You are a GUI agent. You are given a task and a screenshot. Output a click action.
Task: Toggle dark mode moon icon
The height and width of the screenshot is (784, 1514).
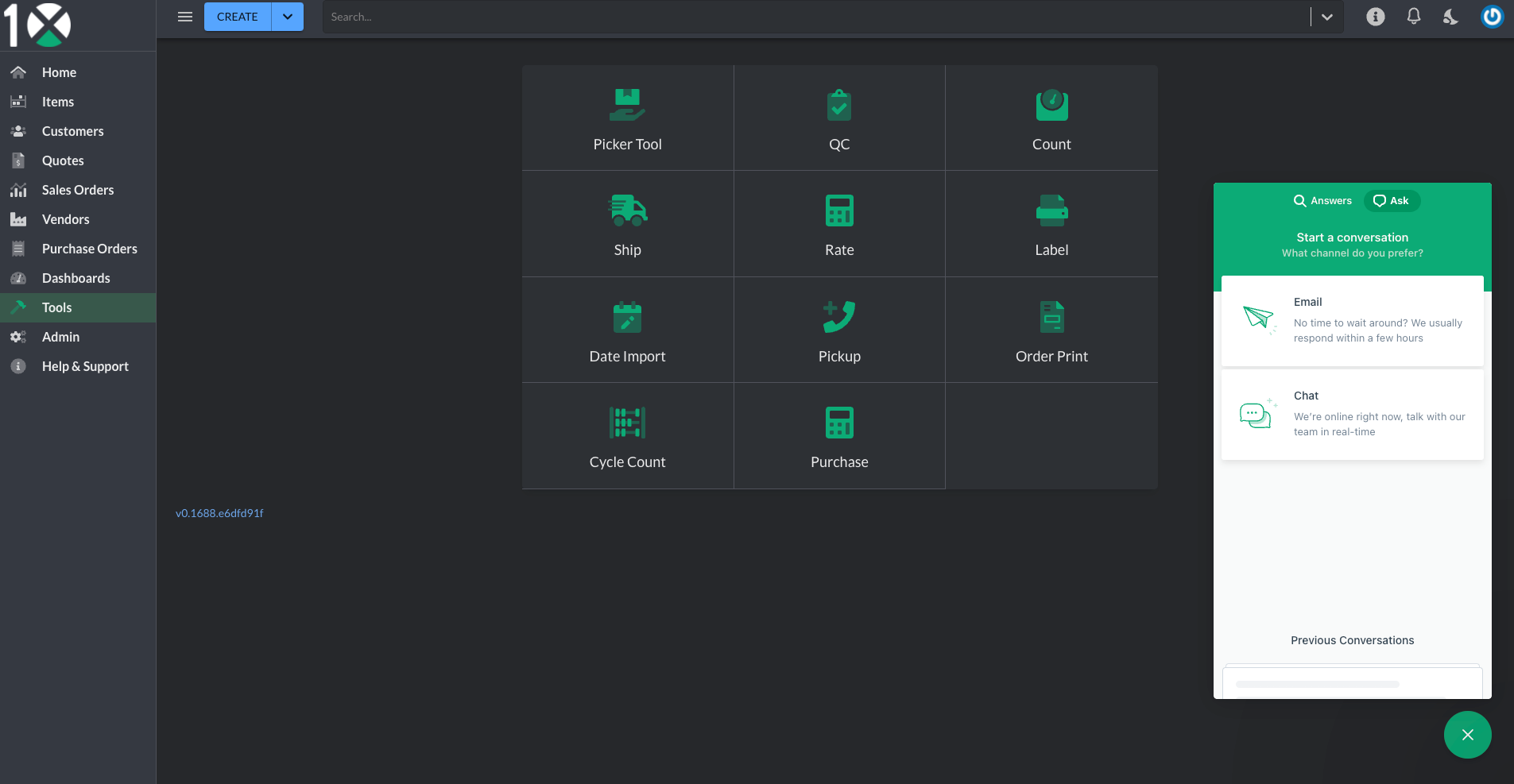click(x=1450, y=17)
